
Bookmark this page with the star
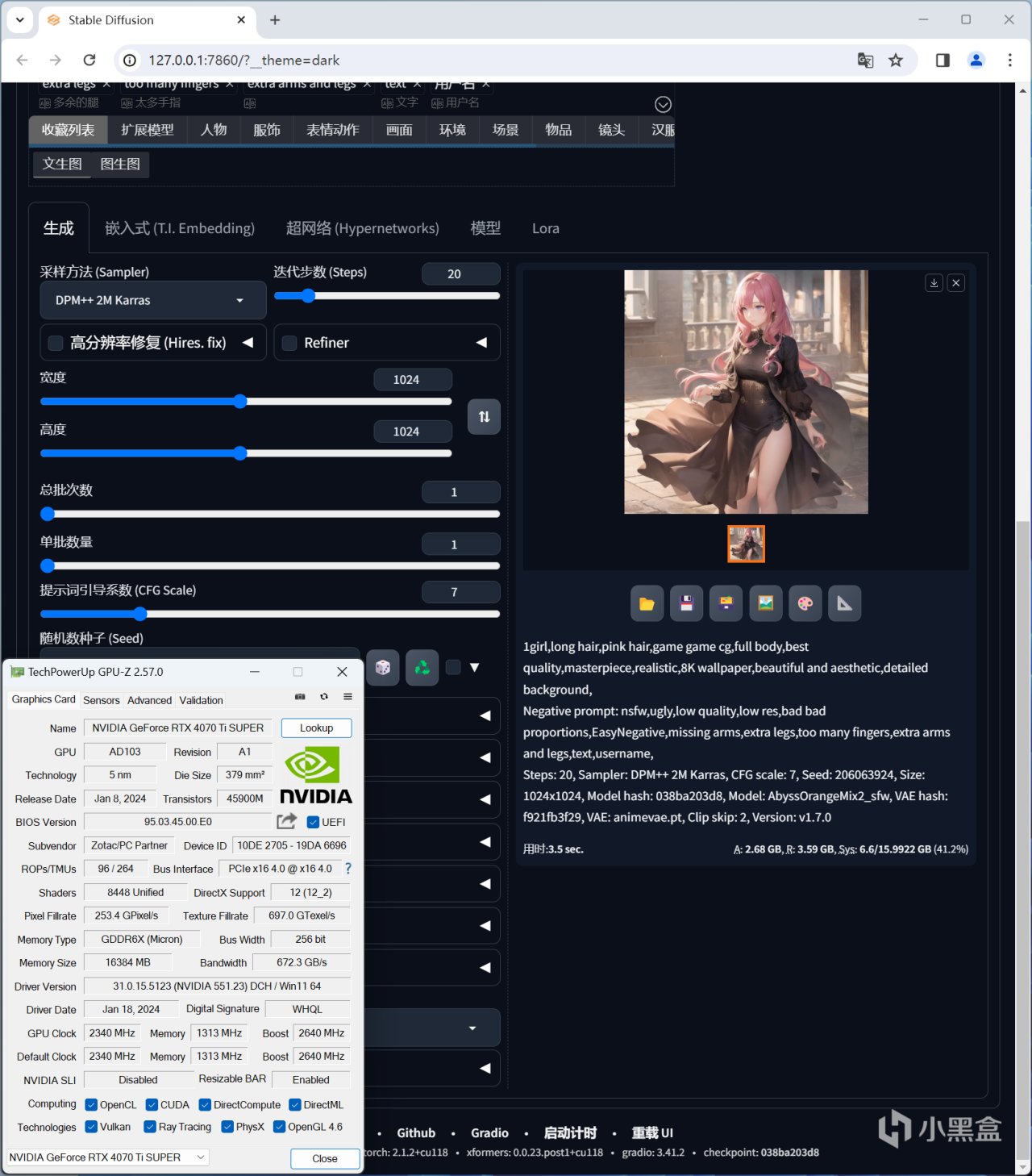(896, 60)
